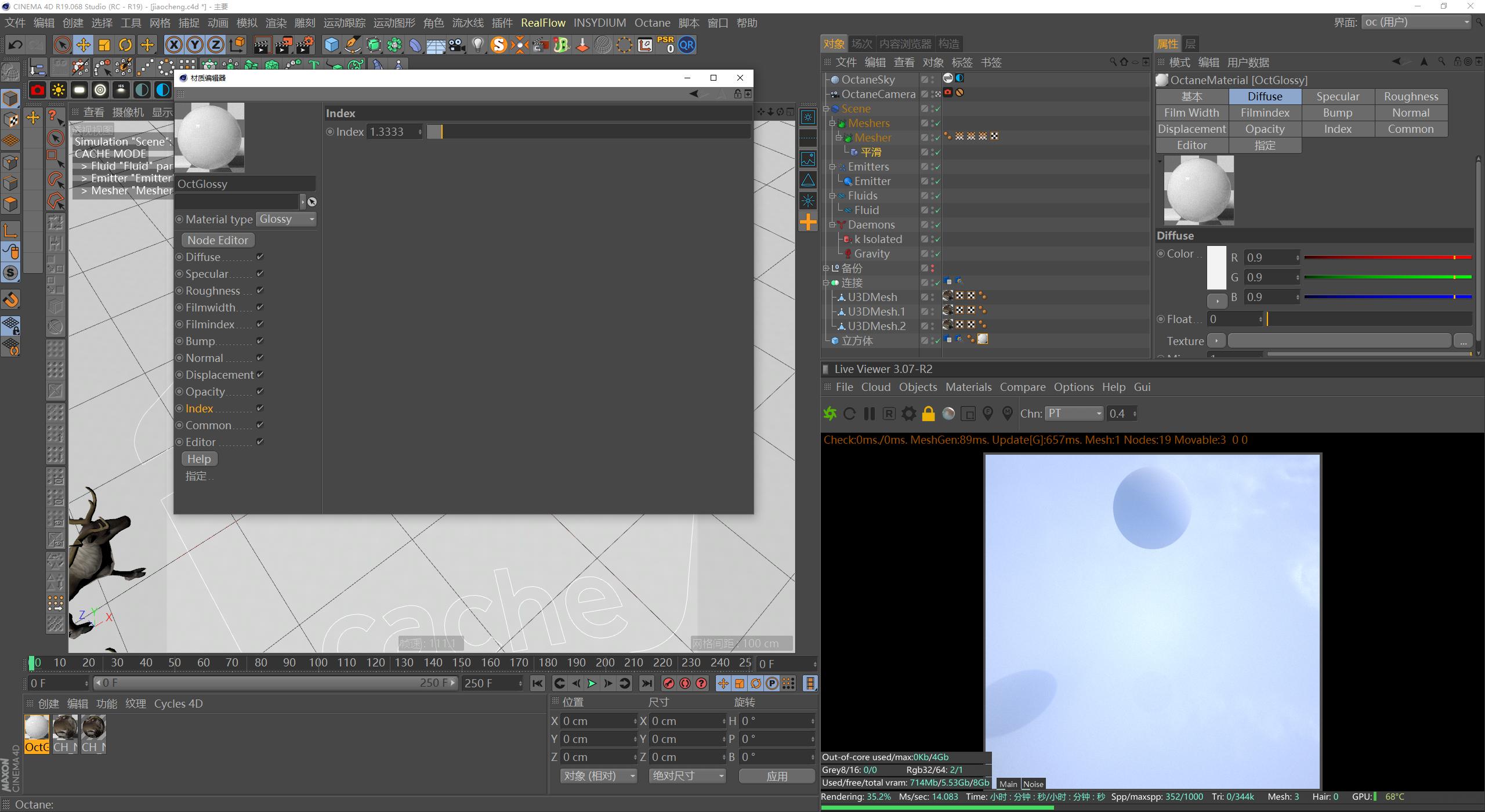This screenshot has width=1485, height=812.
Task: Click the Live Viewer lock icon
Action: tap(928, 414)
